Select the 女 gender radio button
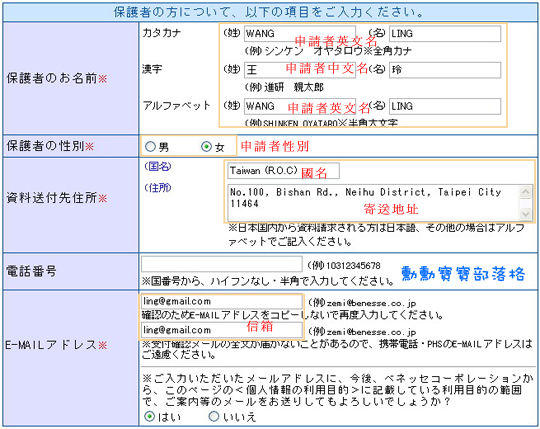 tap(206, 147)
